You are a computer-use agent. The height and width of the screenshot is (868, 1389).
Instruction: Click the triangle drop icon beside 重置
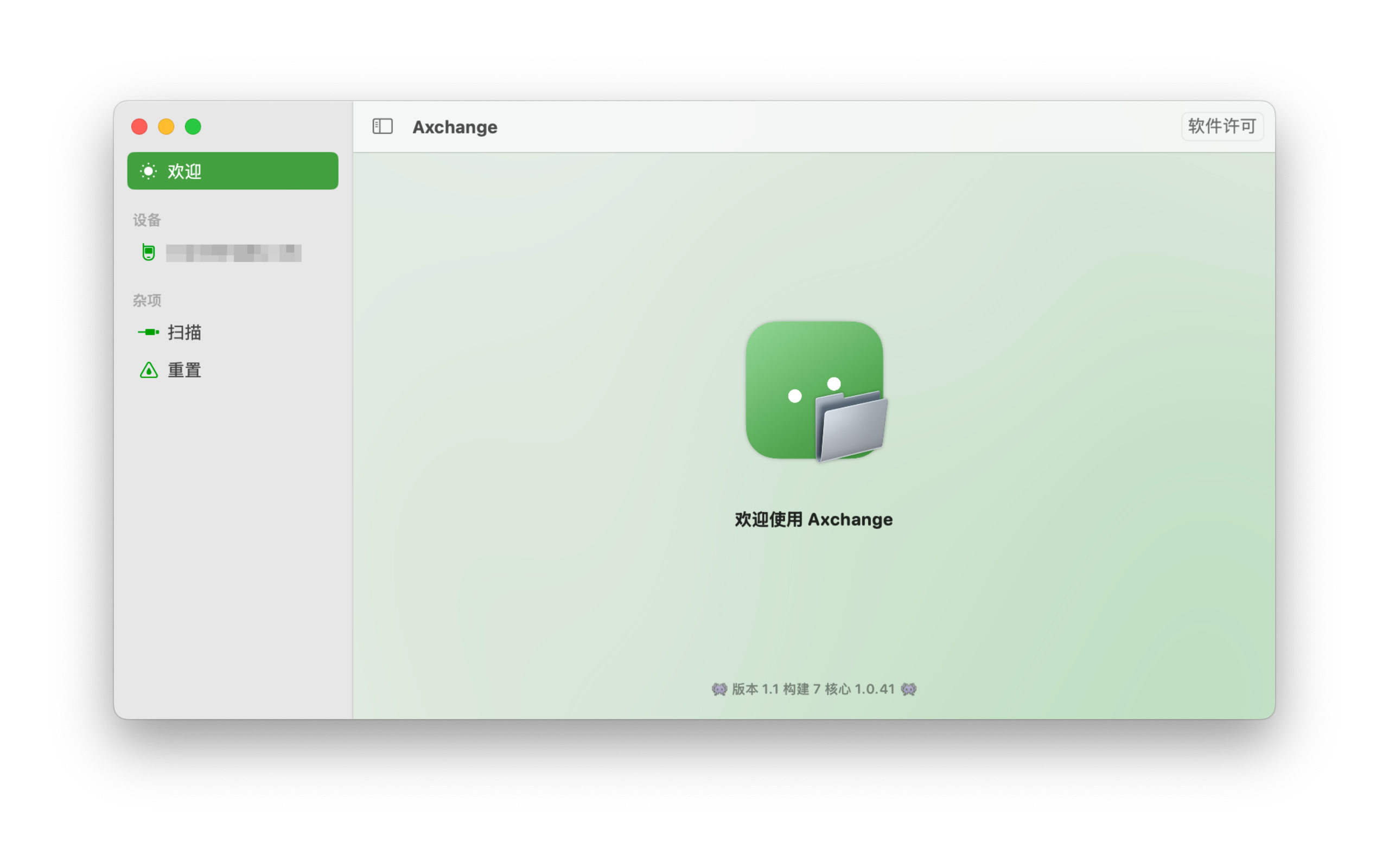click(149, 369)
